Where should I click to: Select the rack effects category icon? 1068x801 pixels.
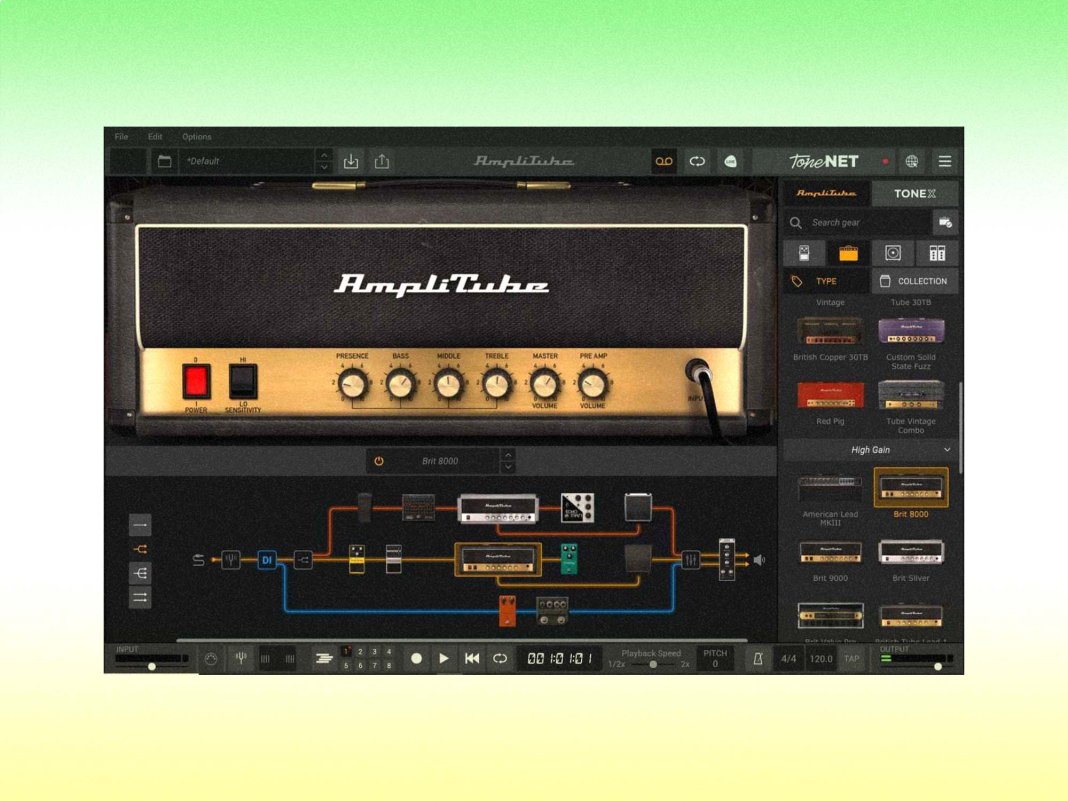(x=934, y=253)
